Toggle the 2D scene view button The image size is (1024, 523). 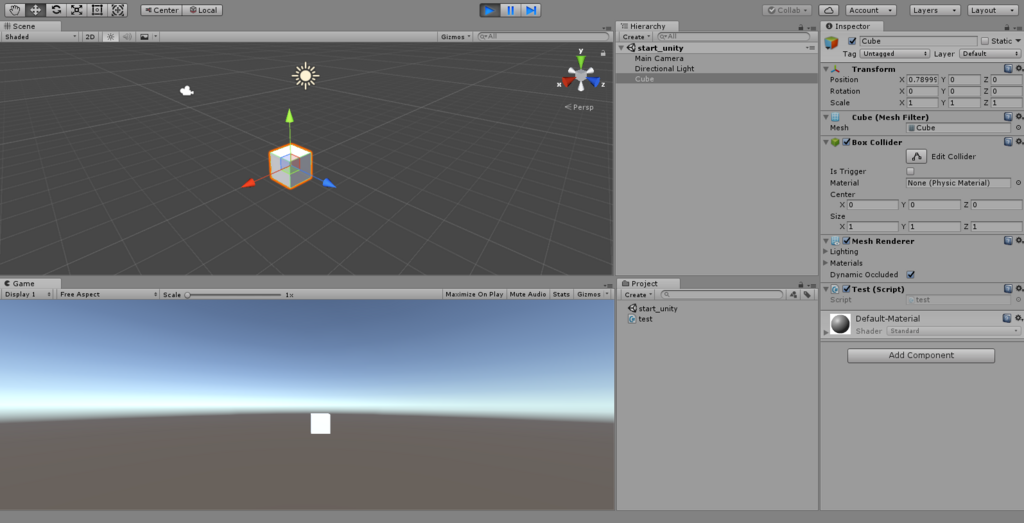click(90, 37)
